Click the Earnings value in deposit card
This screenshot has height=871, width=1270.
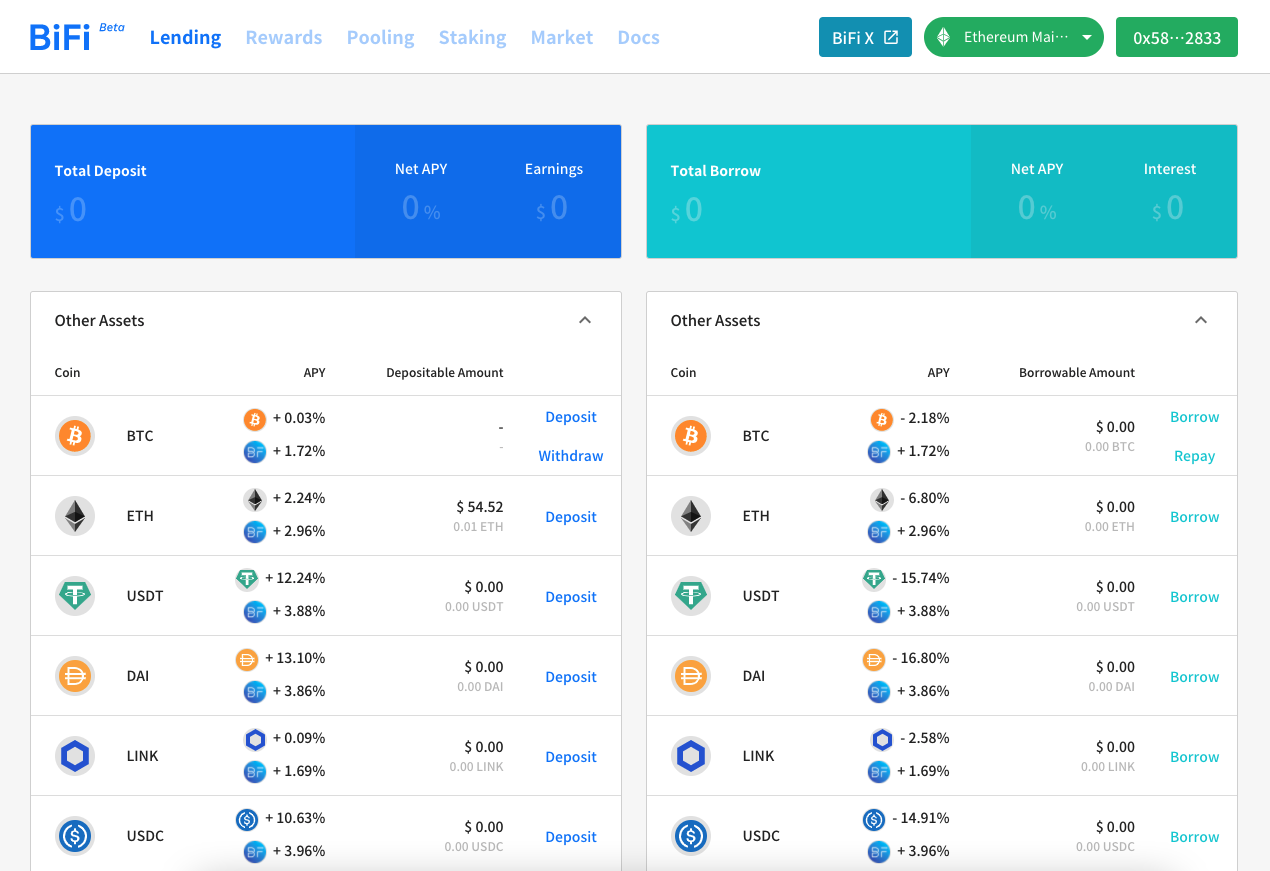pos(552,208)
